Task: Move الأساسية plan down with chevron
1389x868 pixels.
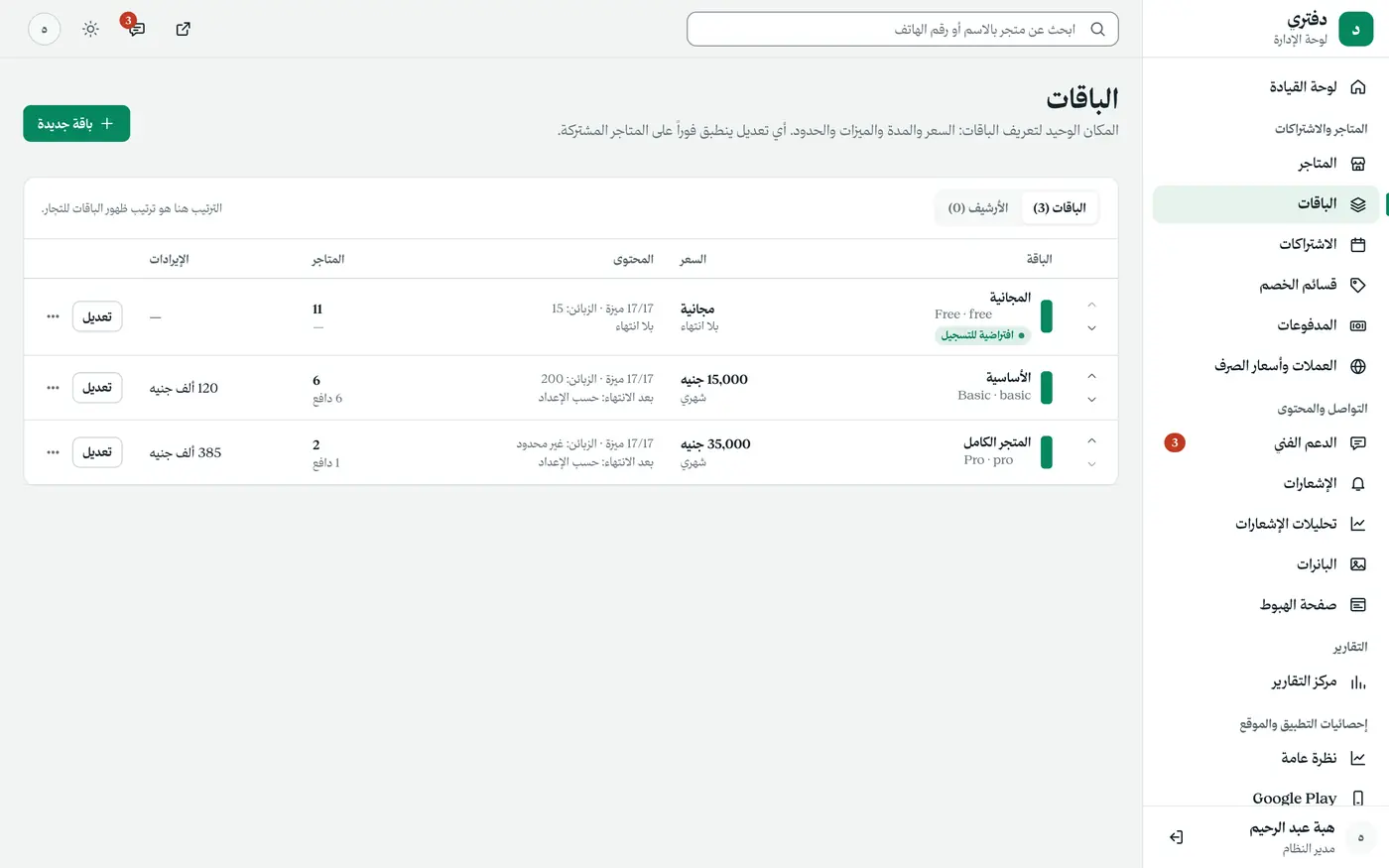Action: tap(1091, 400)
